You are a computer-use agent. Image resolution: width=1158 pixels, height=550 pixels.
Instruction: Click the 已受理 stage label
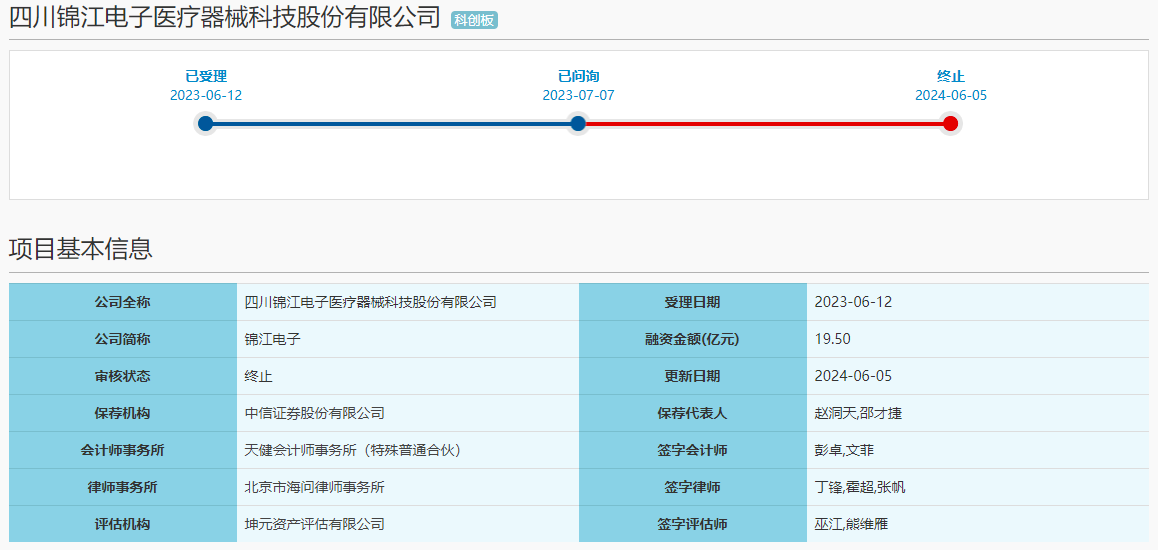(206, 76)
